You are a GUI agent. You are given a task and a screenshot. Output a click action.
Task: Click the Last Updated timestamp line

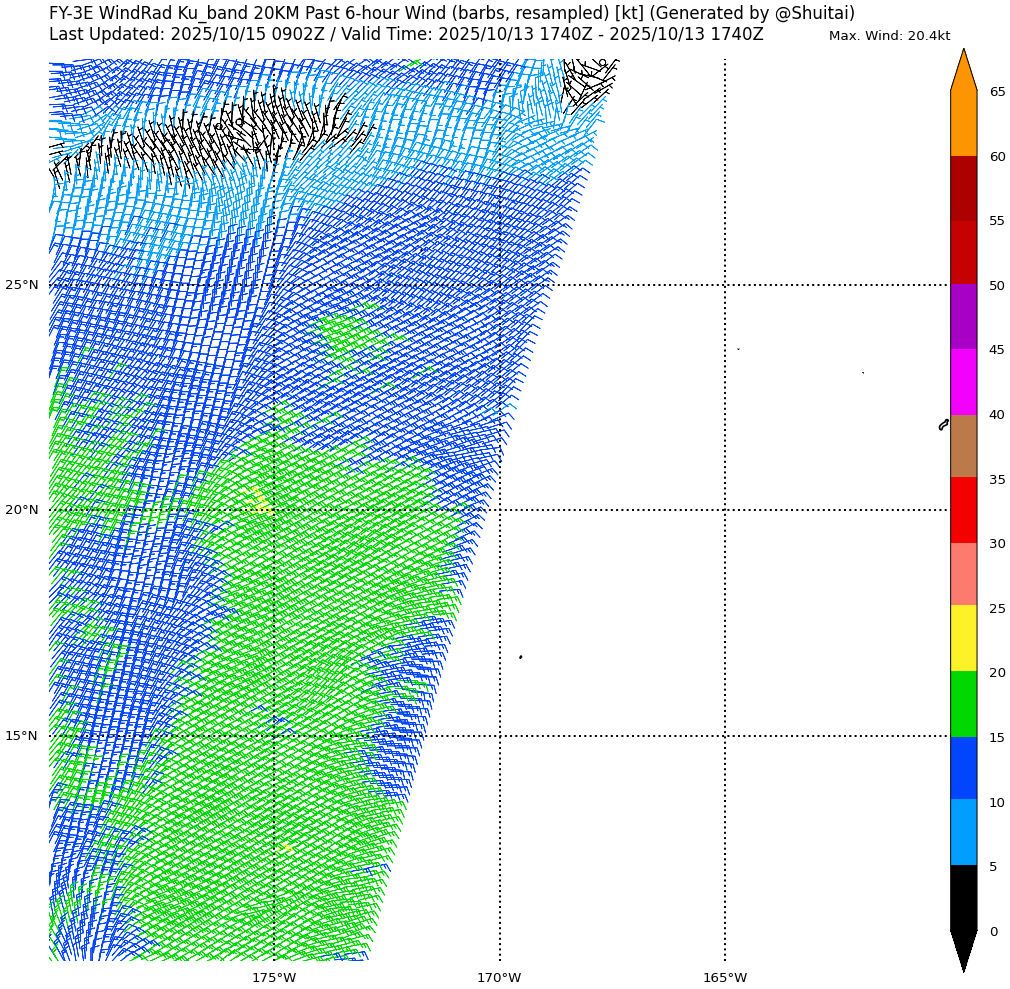pos(406,34)
